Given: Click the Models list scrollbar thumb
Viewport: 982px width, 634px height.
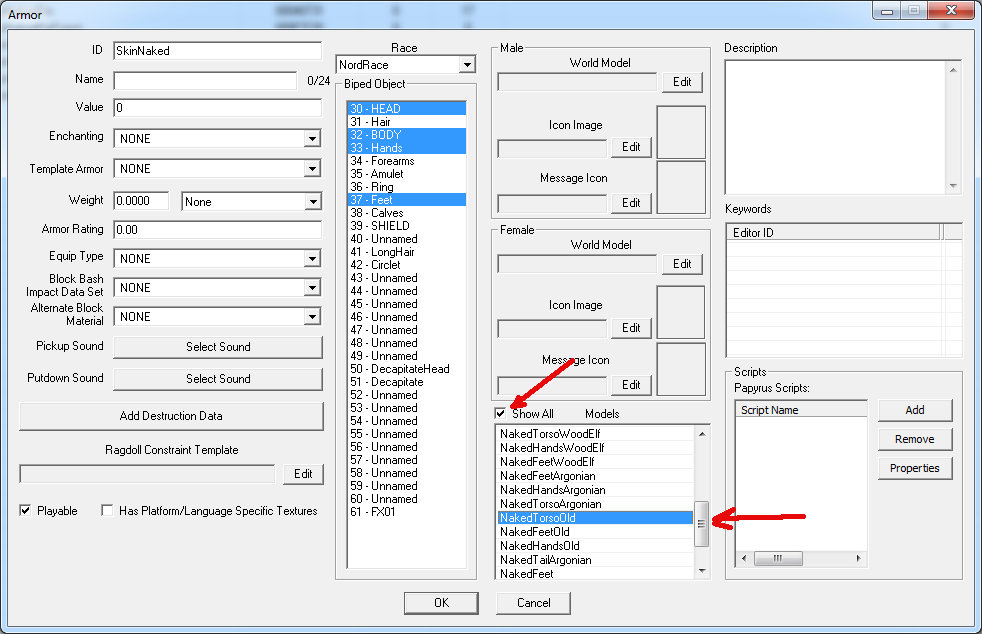Looking at the screenshot, I should pyautogui.click(x=701, y=524).
